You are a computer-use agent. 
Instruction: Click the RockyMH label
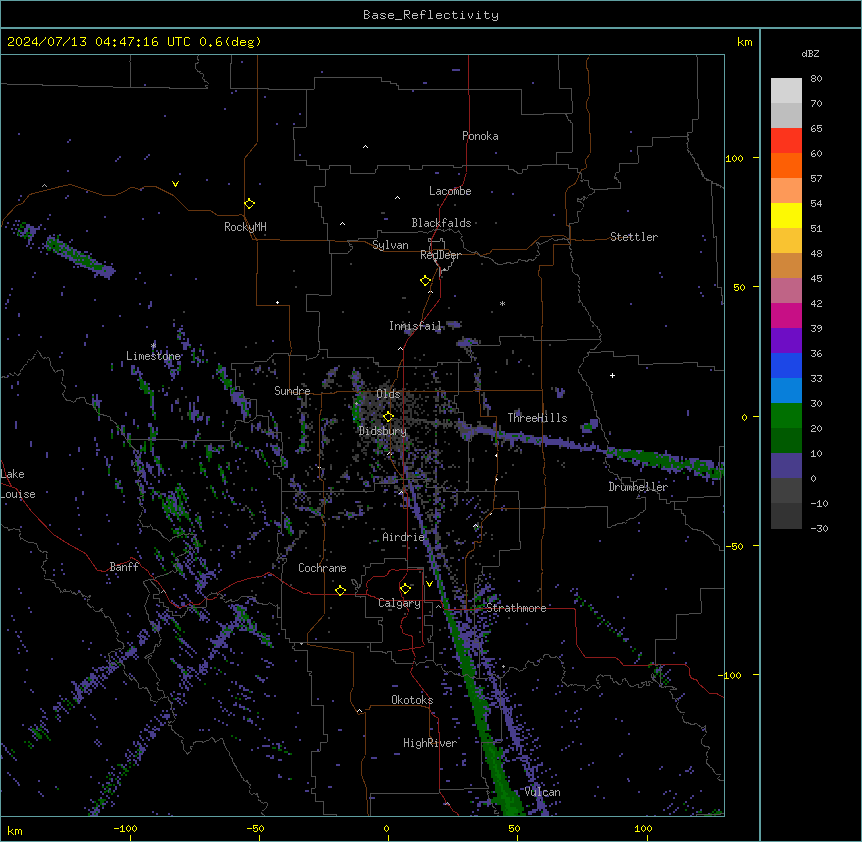pyautogui.click(x=245, y=226)
